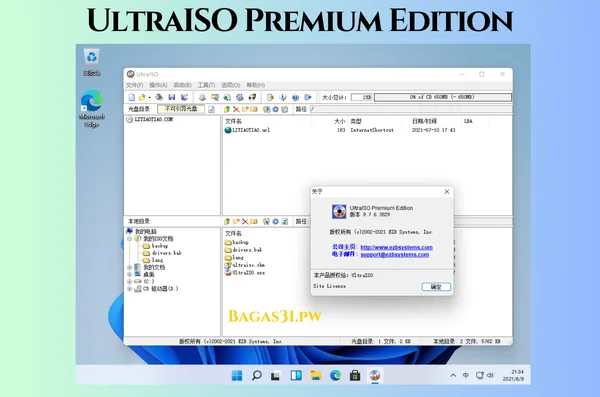
Task: Open the 操作(A) menu
Action: click(x=158, y=85)
